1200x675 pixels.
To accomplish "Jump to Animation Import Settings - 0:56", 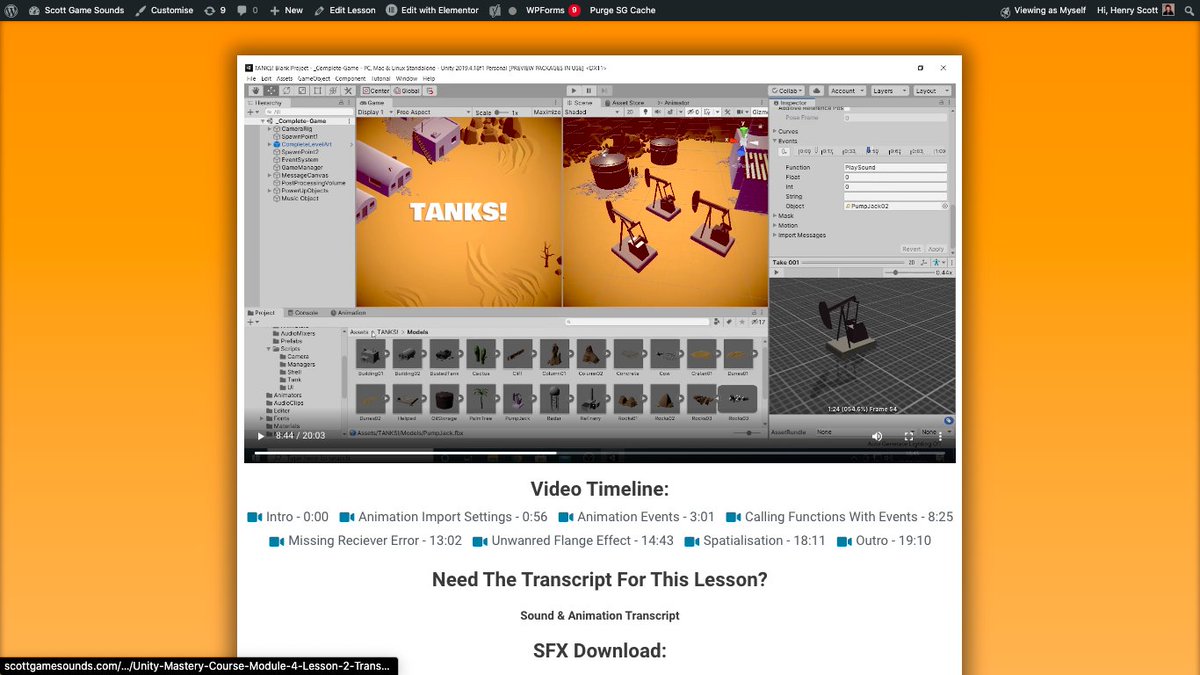I will click(444, 517).
